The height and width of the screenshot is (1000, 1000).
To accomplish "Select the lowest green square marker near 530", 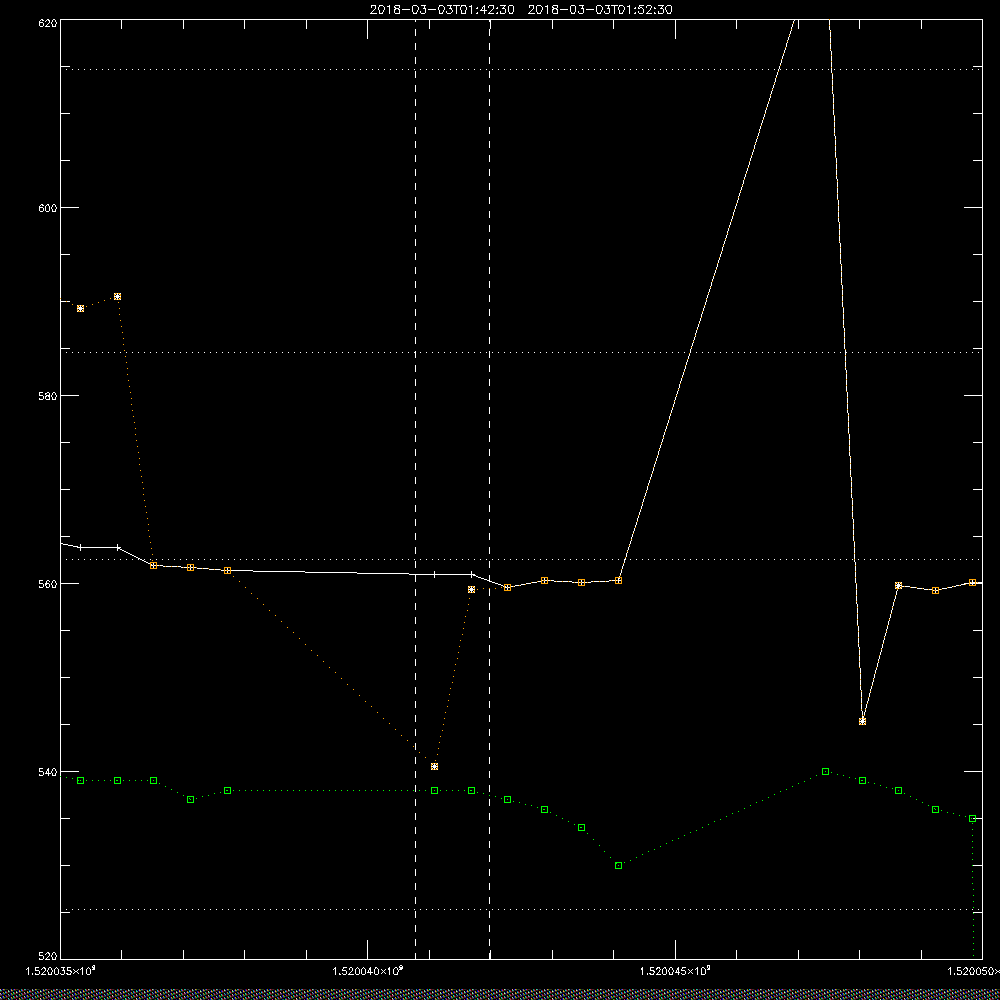I will click(619, 865).
